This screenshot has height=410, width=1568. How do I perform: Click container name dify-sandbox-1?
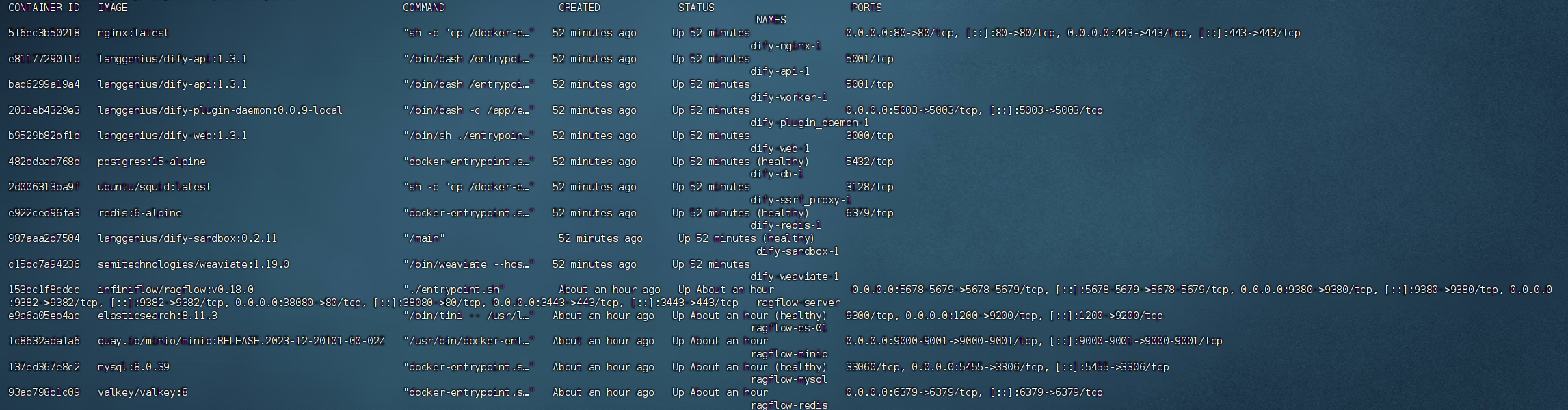point(797,251)
